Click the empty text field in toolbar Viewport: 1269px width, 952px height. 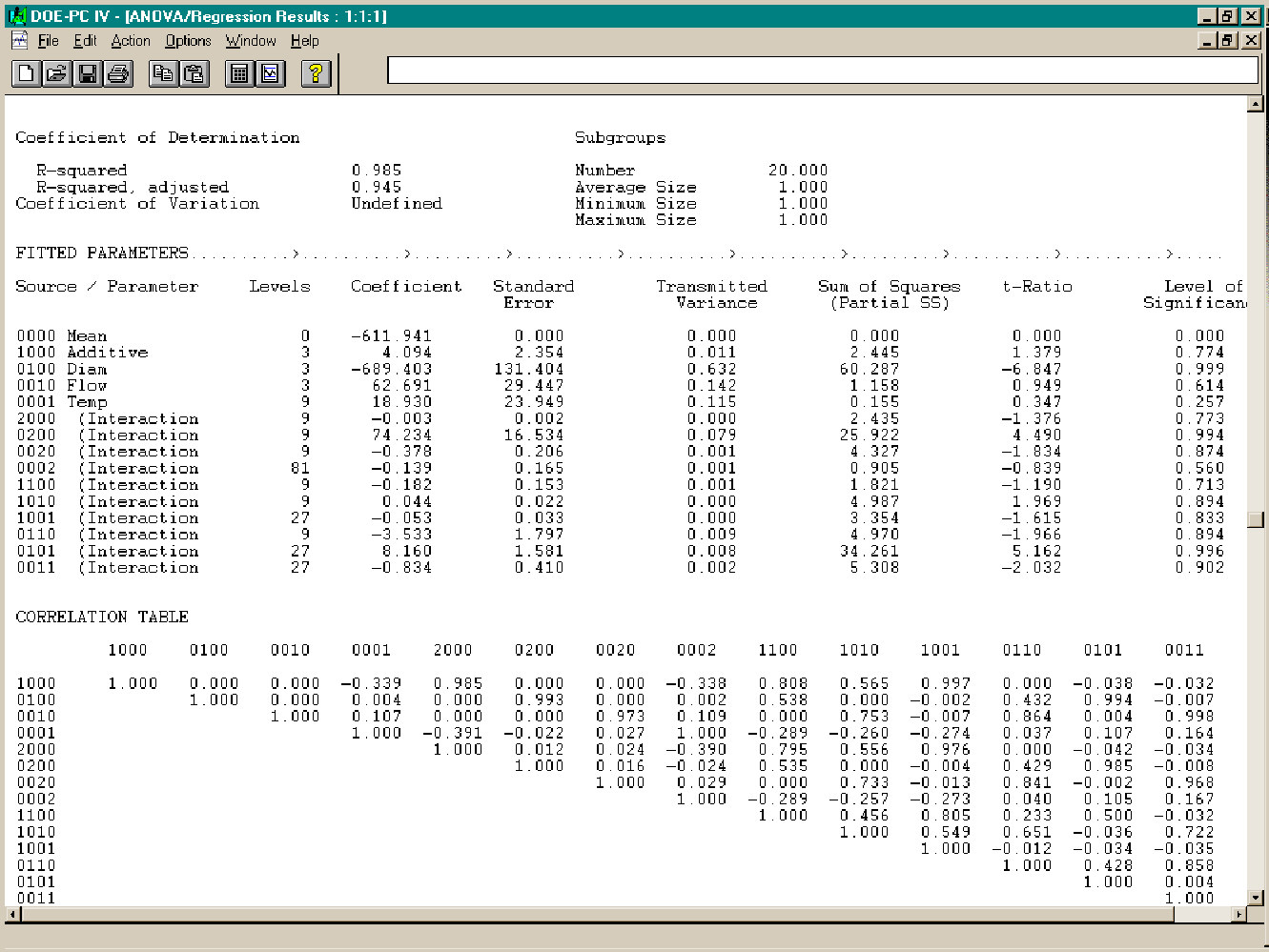tap(823, 70)
